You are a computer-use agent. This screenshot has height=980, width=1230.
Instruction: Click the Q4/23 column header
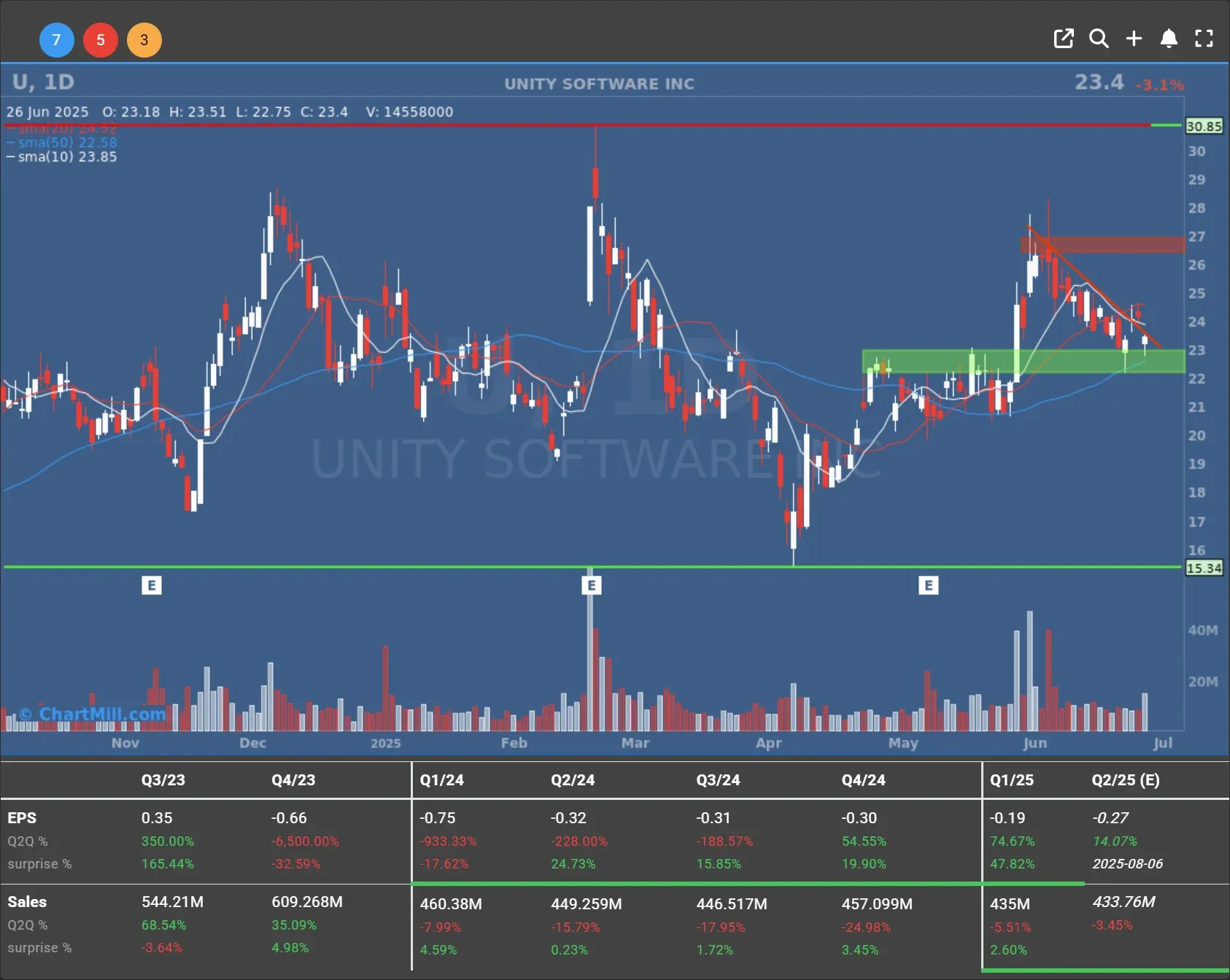293,779
